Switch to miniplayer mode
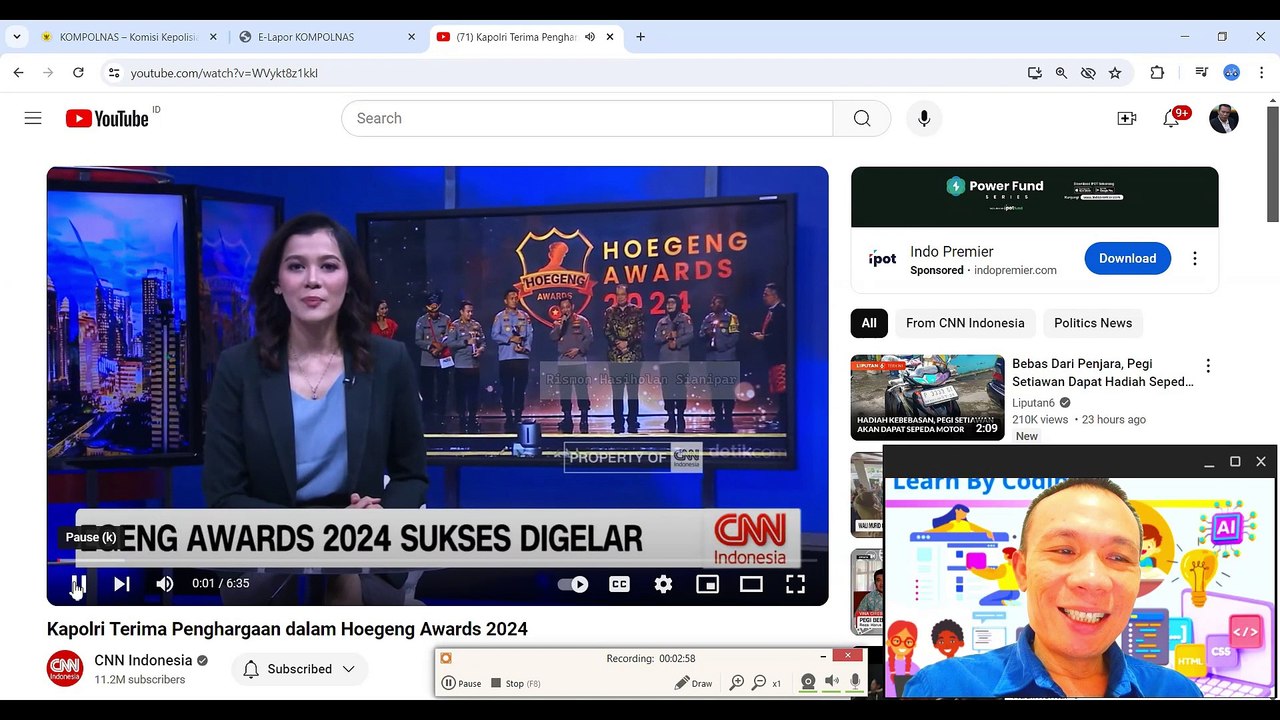1280x720 pixels. point(707,584)
